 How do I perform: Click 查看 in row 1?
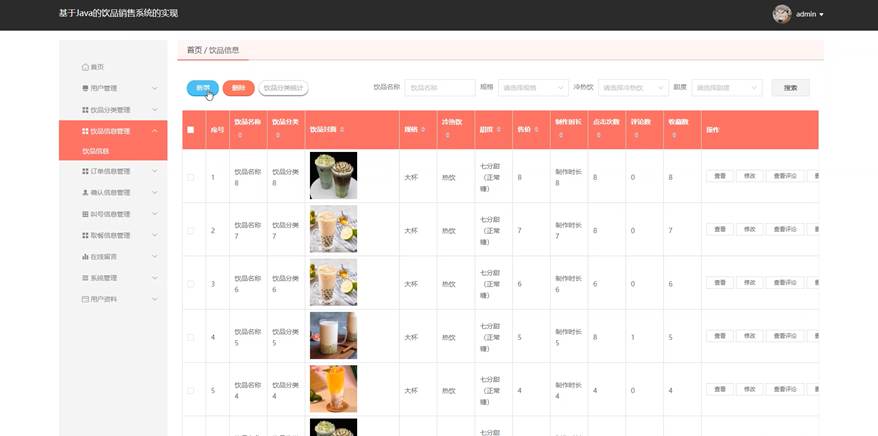[x=720, y=176]
